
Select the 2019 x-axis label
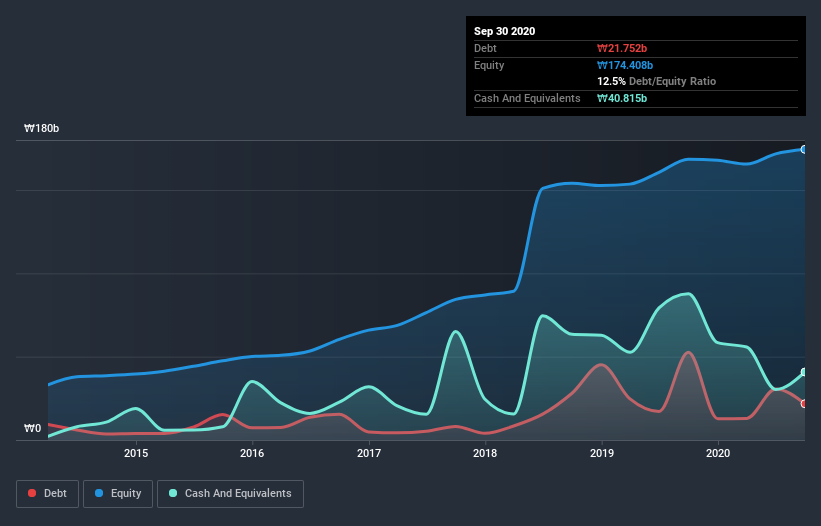tap(602, 453)
